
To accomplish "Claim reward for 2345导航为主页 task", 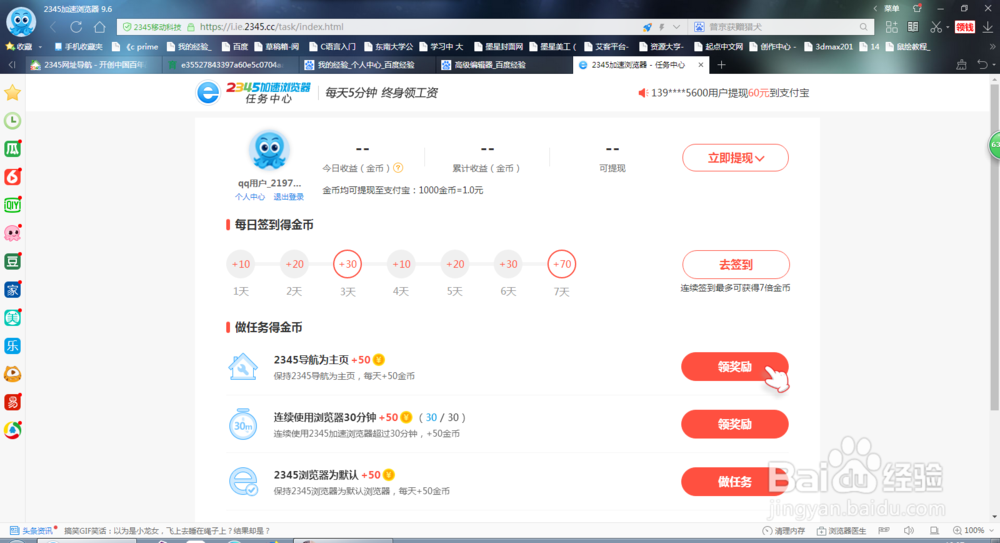I will (x=735, y=367).
